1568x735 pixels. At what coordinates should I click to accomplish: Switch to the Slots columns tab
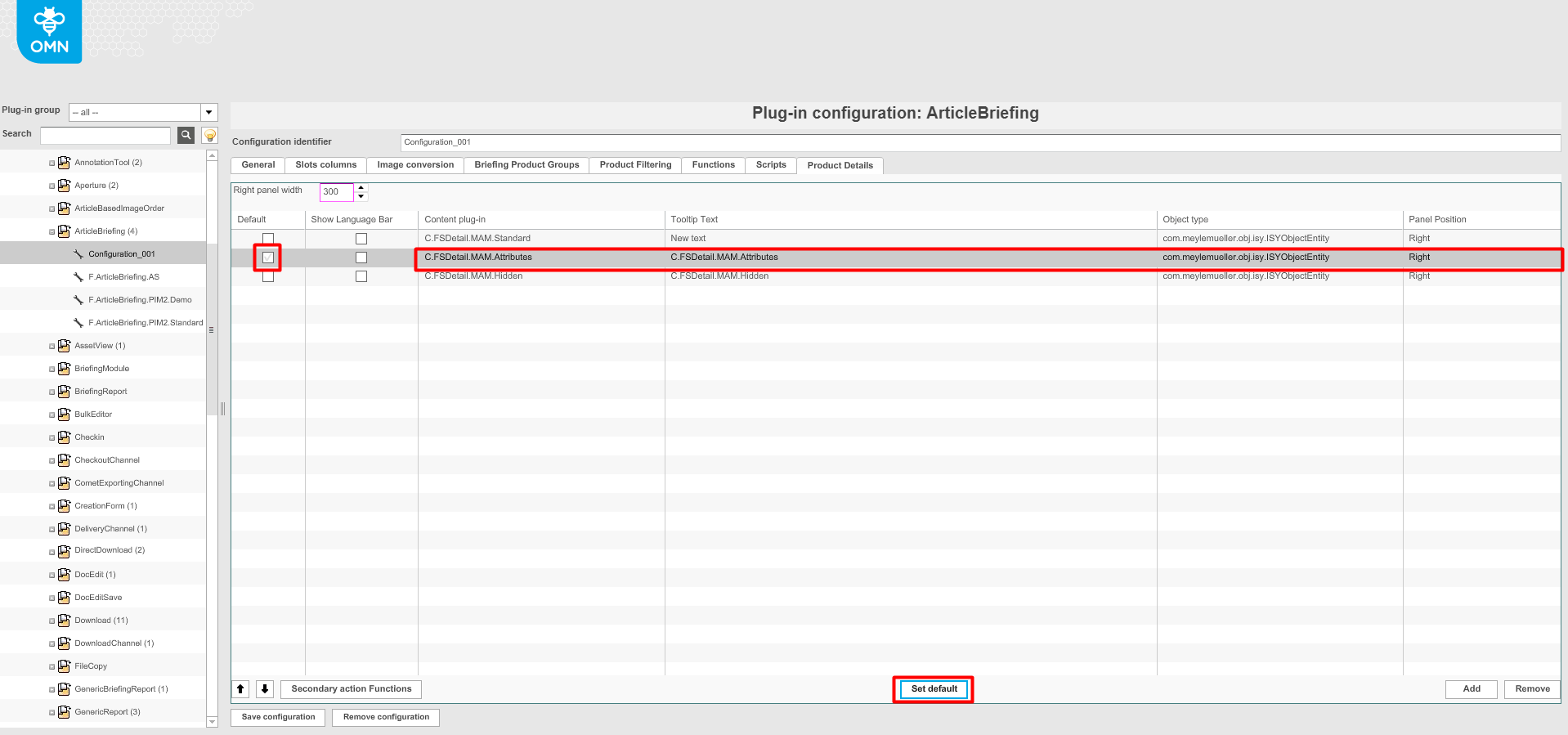(325, 165)
